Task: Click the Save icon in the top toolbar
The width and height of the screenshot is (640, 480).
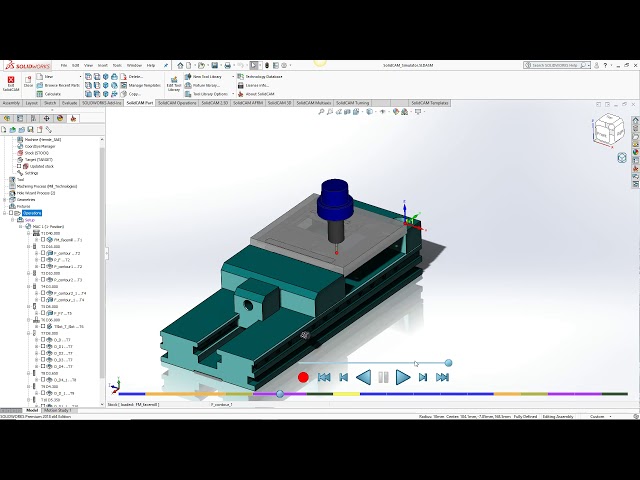Action: point(215,65)
